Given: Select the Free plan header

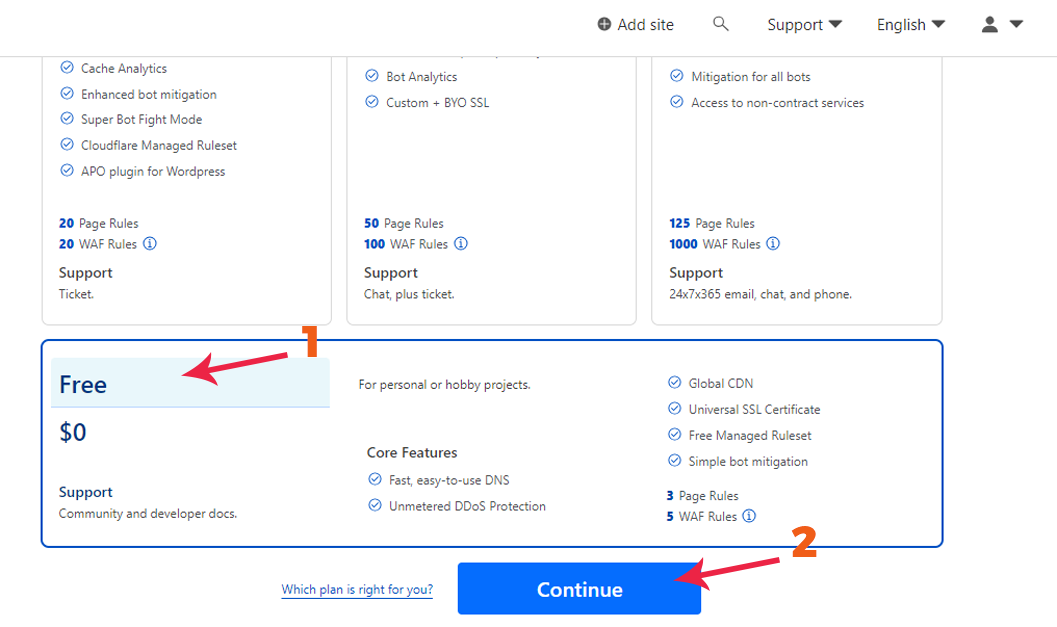Looking at the screenshot, I should pos(190,384).
